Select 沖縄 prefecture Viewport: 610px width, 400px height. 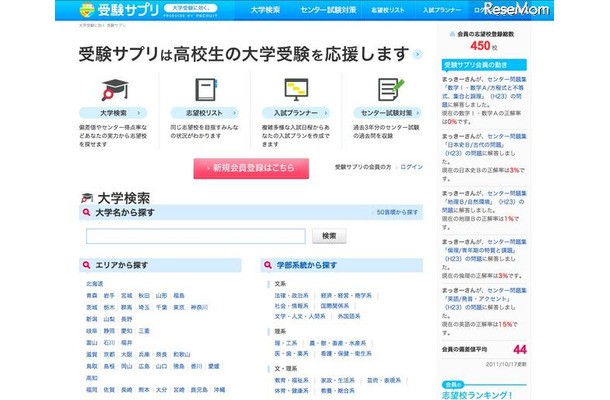coord(219,389)
